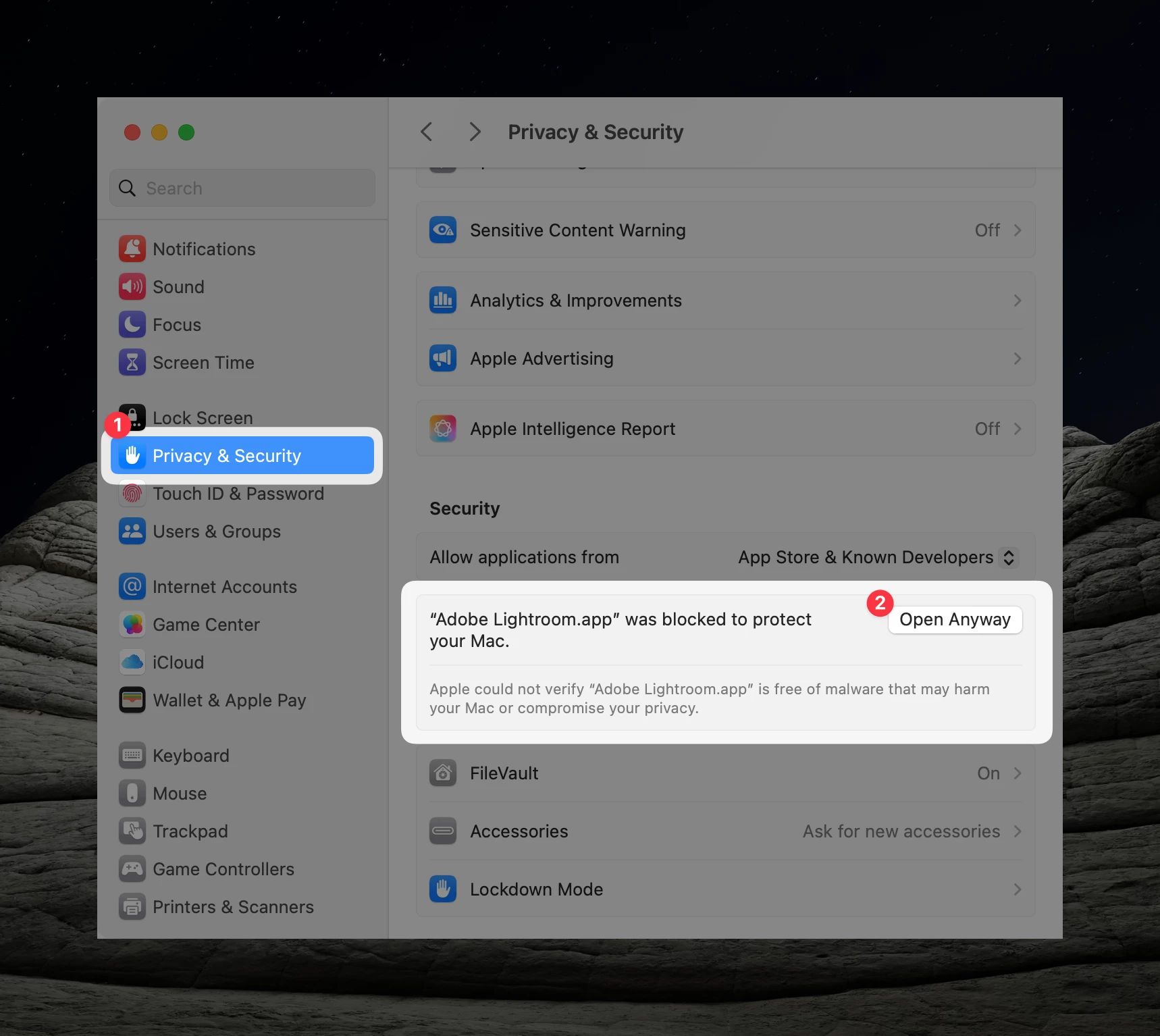Click the FileVault On status text
Image resolution: width=1160 pixels, height=1036 pixels.
pyautogui.click(x=988, y=773)
